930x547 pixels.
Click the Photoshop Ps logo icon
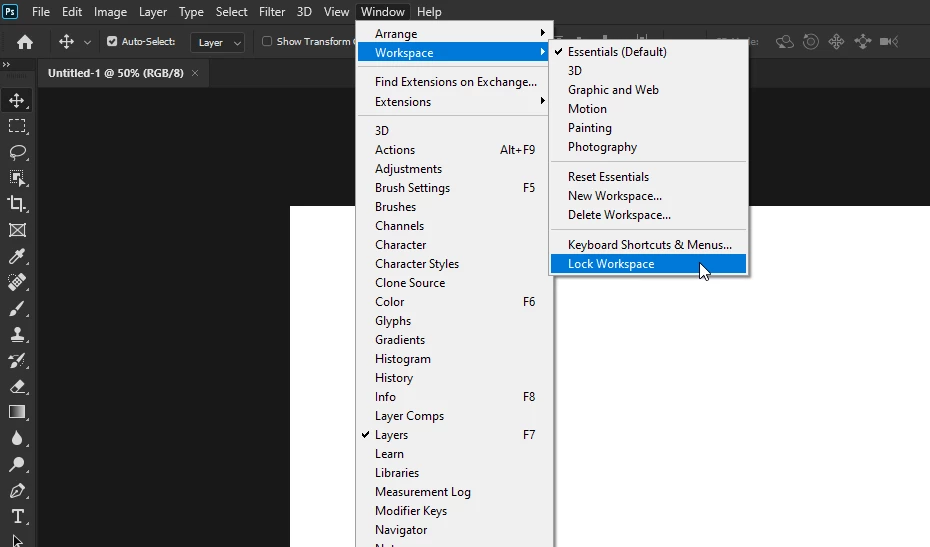(x=10, y=11)
